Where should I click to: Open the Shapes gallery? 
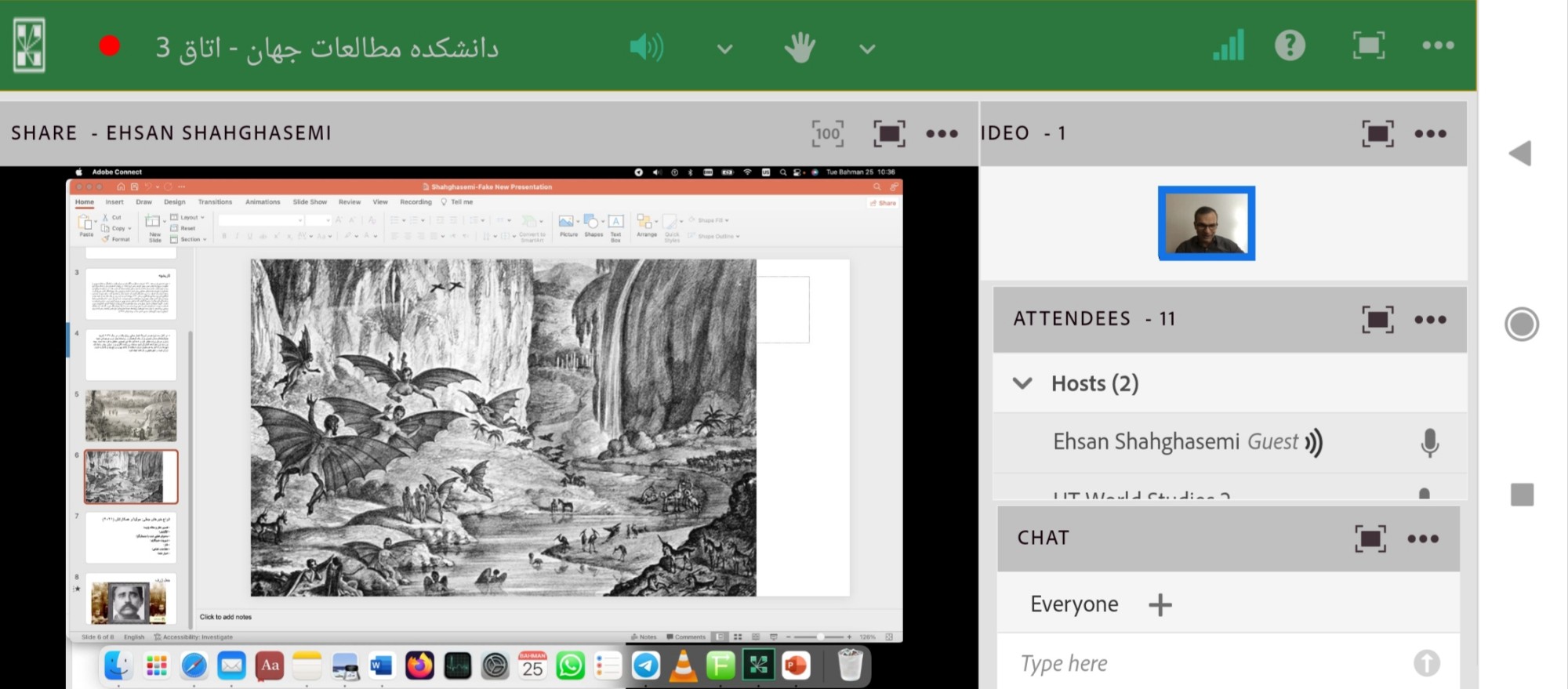593,225
